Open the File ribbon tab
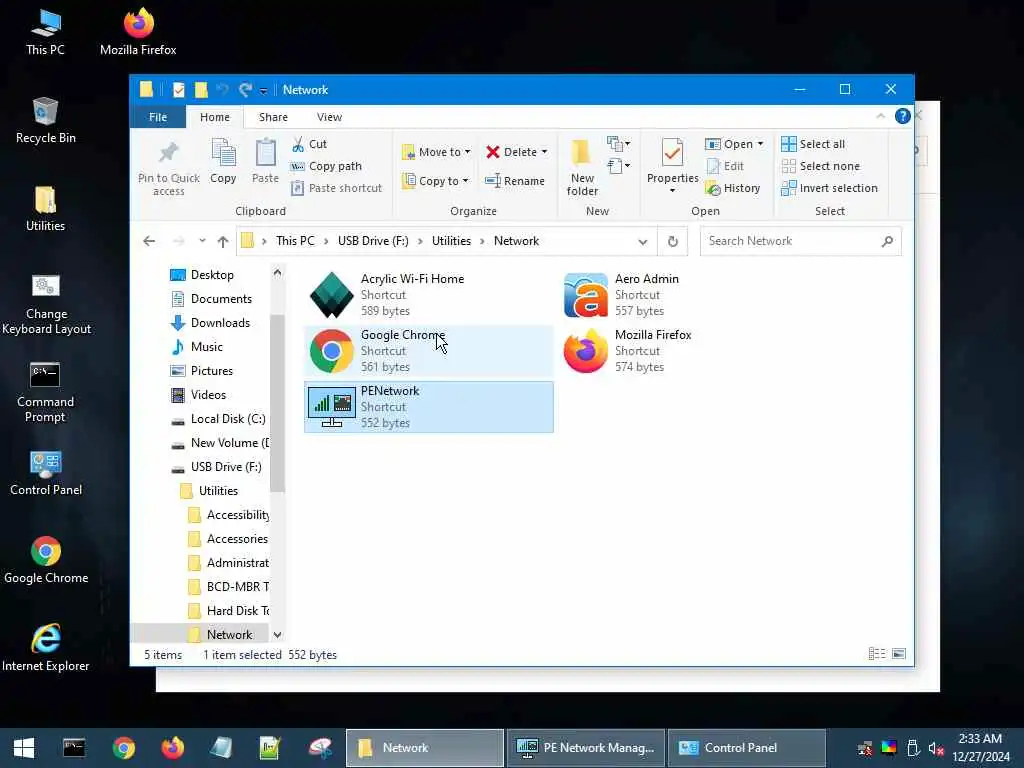Image resolution: width=1024 pixels, height=768 pixels. (158, 117)
